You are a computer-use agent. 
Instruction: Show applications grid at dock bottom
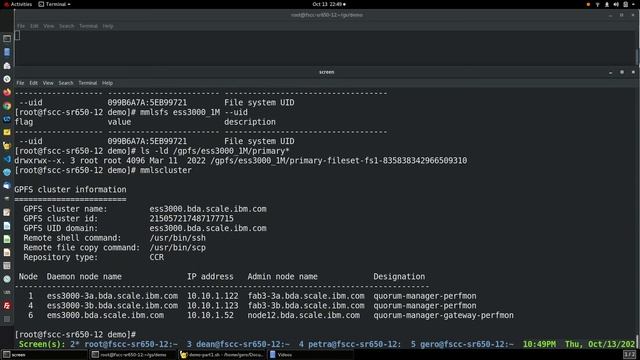(7, 319)
